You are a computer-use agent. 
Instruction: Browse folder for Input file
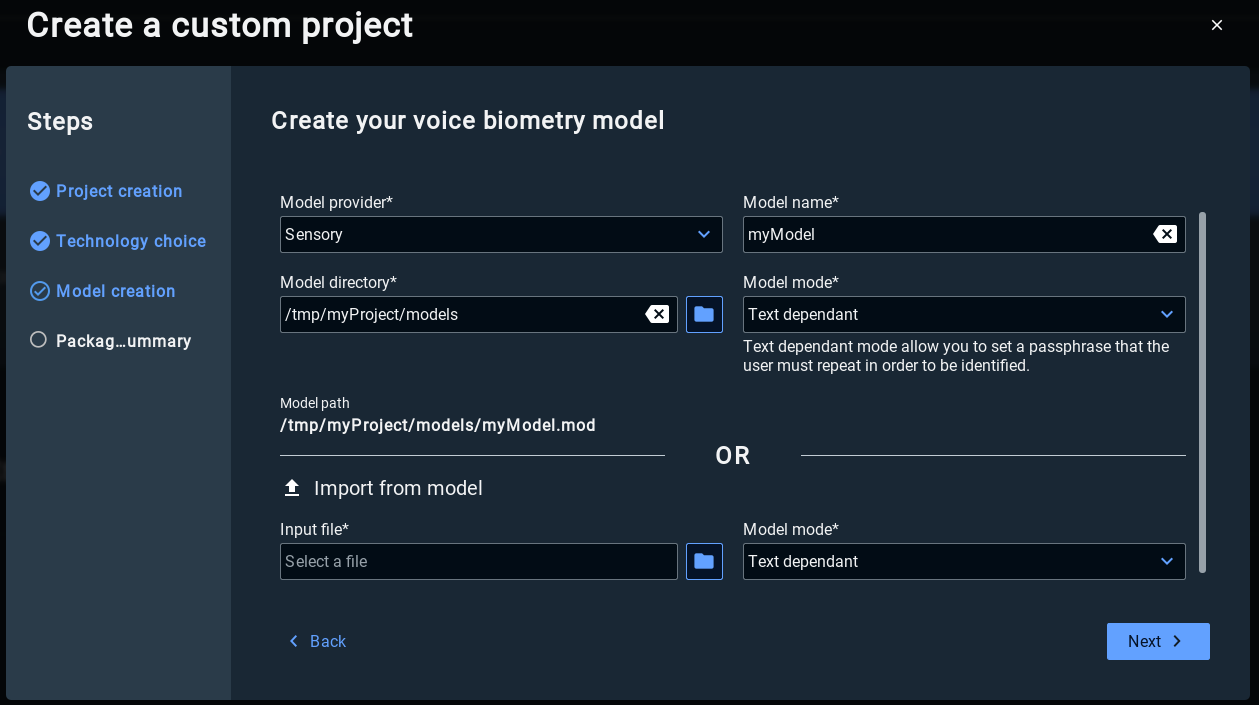[704, 561]
